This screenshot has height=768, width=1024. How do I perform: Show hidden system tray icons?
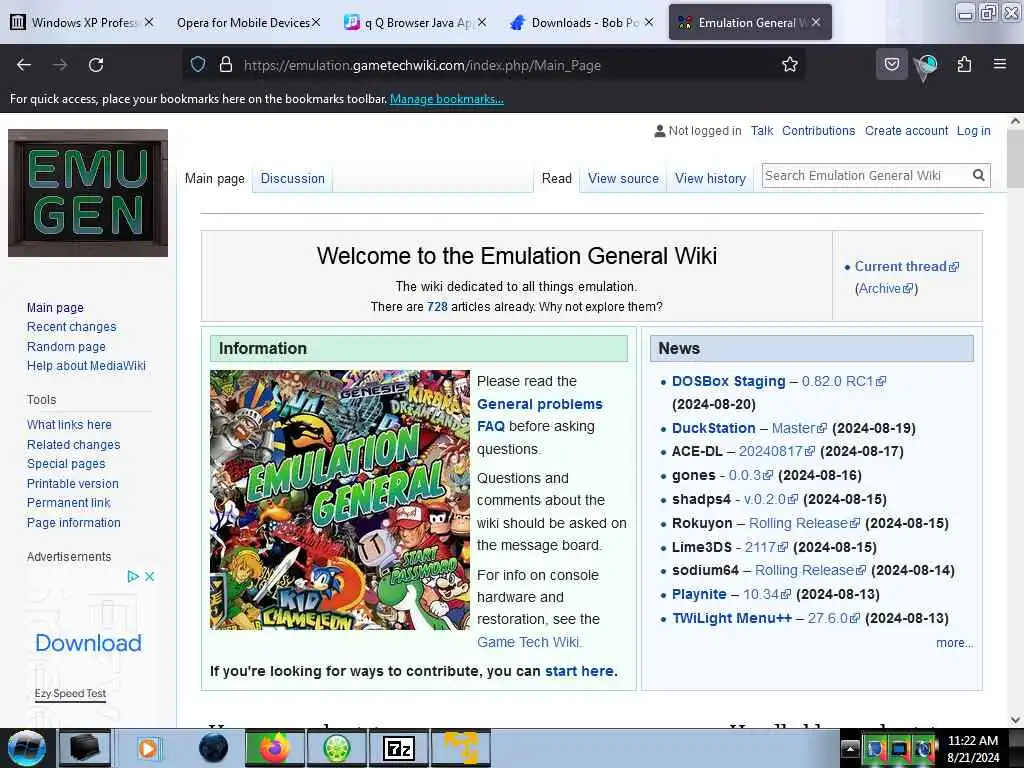850,748
